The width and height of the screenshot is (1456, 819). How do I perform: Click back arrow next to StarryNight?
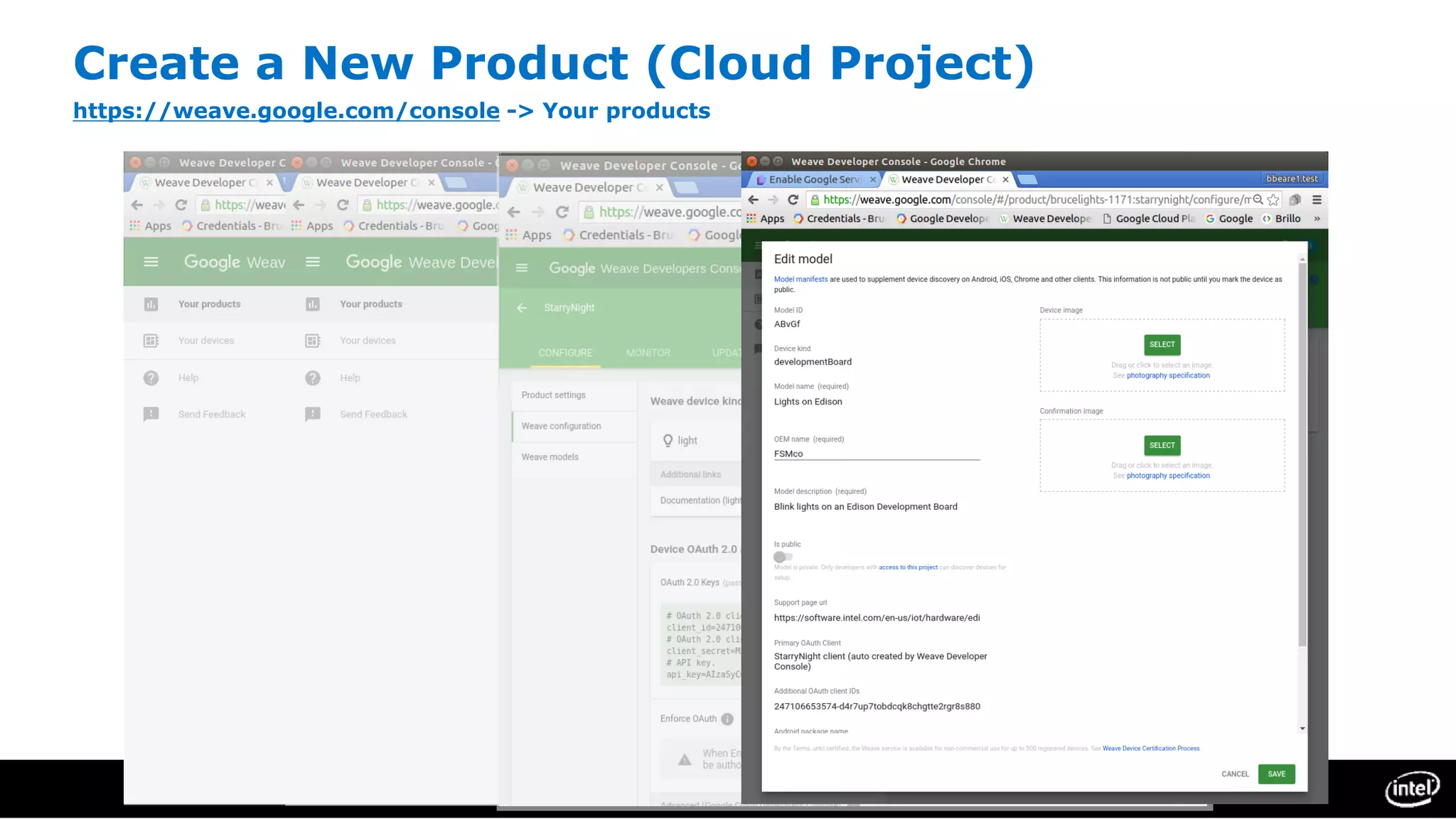click(522, 308)
